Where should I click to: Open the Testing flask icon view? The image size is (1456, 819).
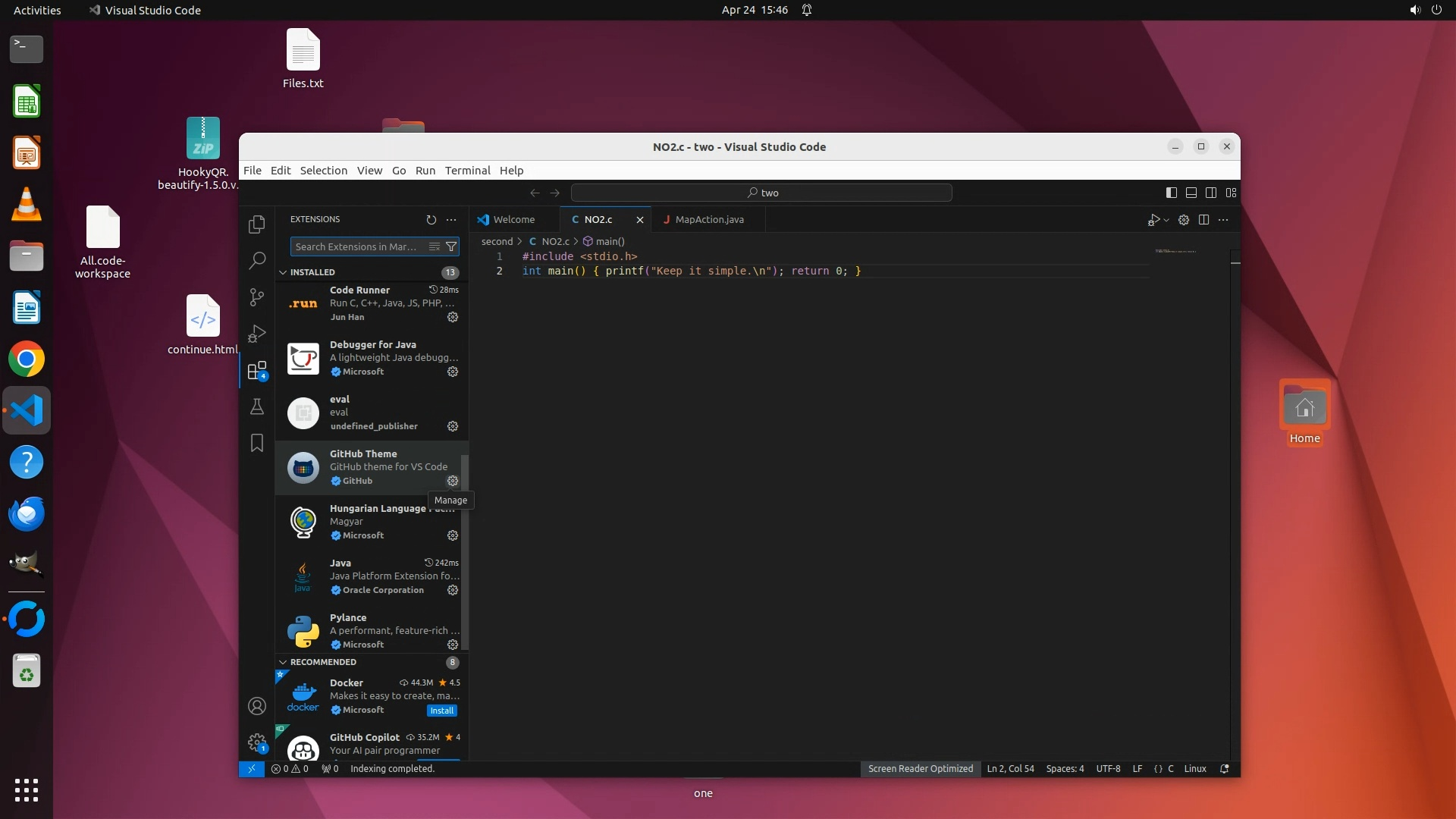pyautogui.click(x=257, y=407)
